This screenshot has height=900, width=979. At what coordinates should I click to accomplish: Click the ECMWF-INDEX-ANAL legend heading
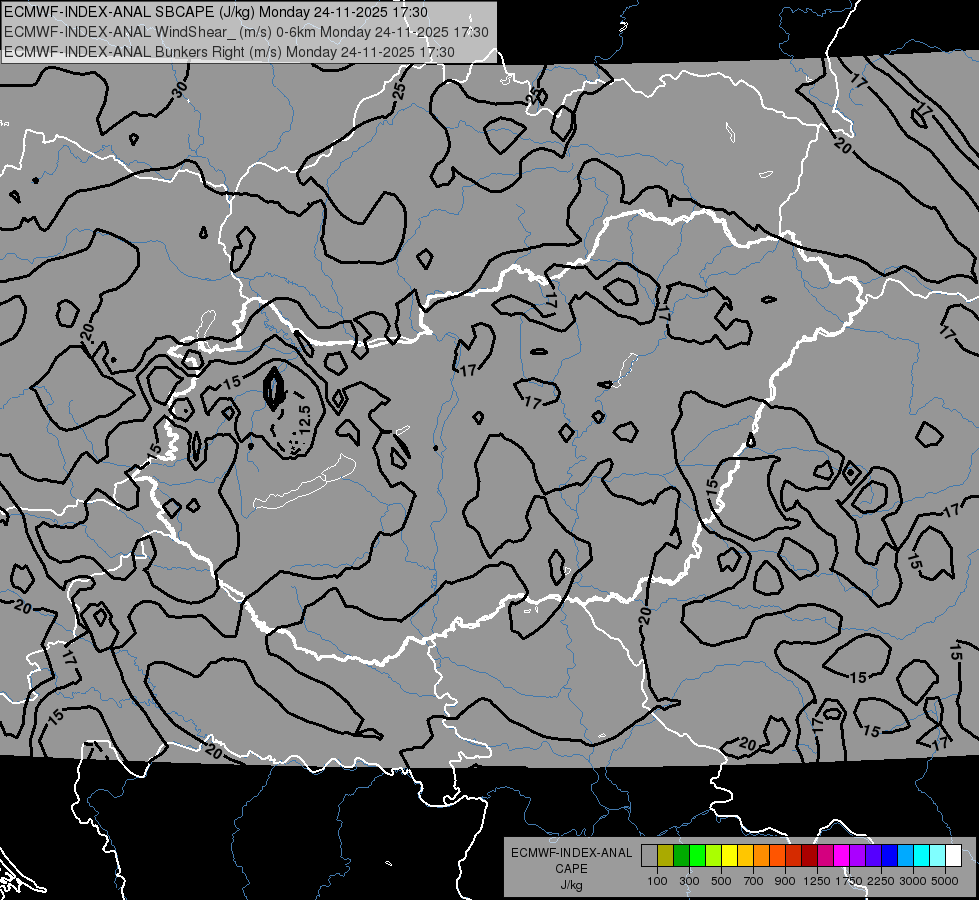571,853
